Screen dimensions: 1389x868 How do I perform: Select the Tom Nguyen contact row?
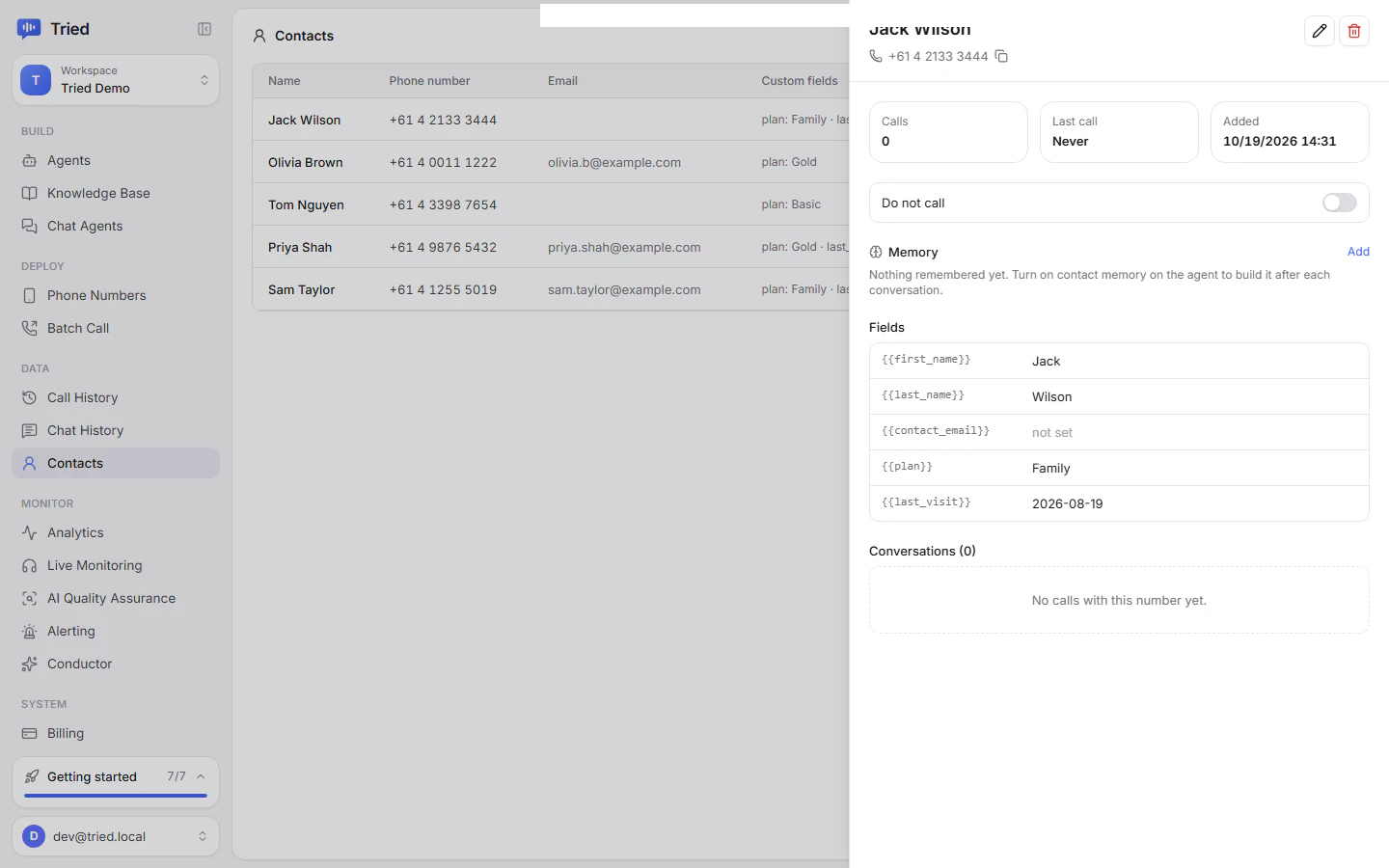coord(551,204)
